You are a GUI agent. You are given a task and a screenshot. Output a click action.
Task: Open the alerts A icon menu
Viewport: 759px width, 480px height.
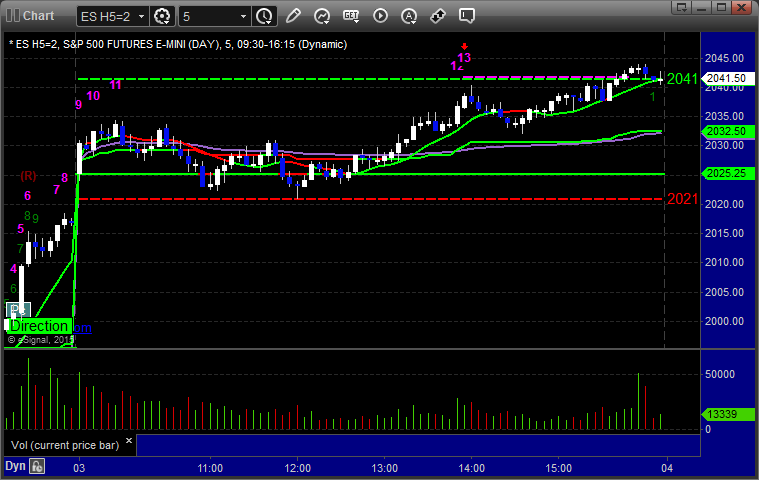[409, 16]
